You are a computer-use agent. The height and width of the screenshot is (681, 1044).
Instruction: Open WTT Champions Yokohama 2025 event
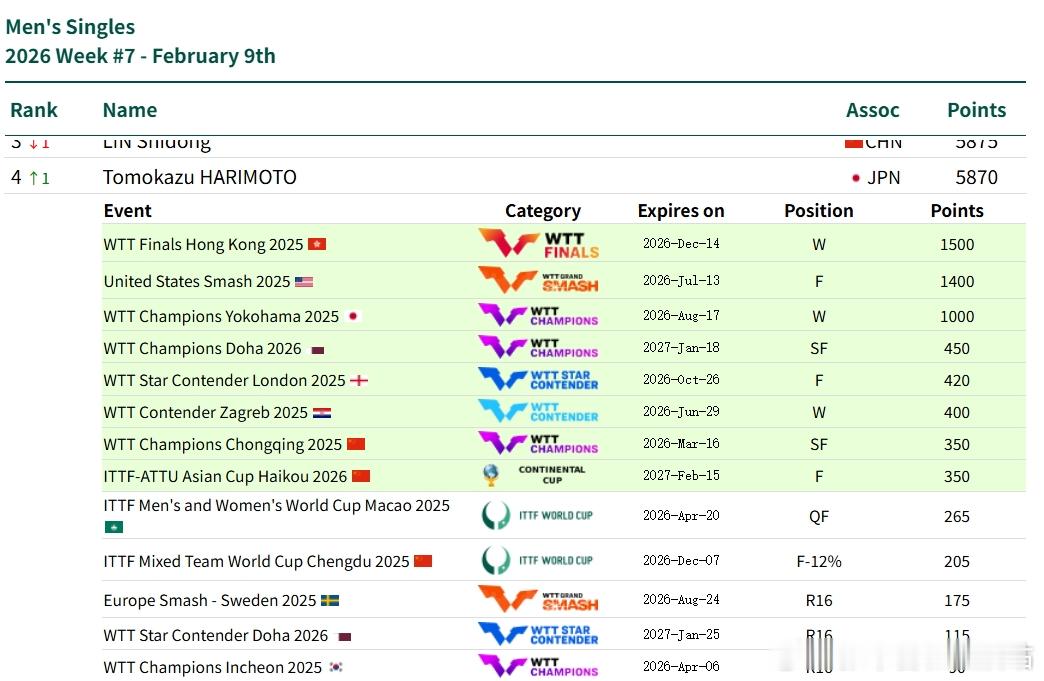point(221,316)
